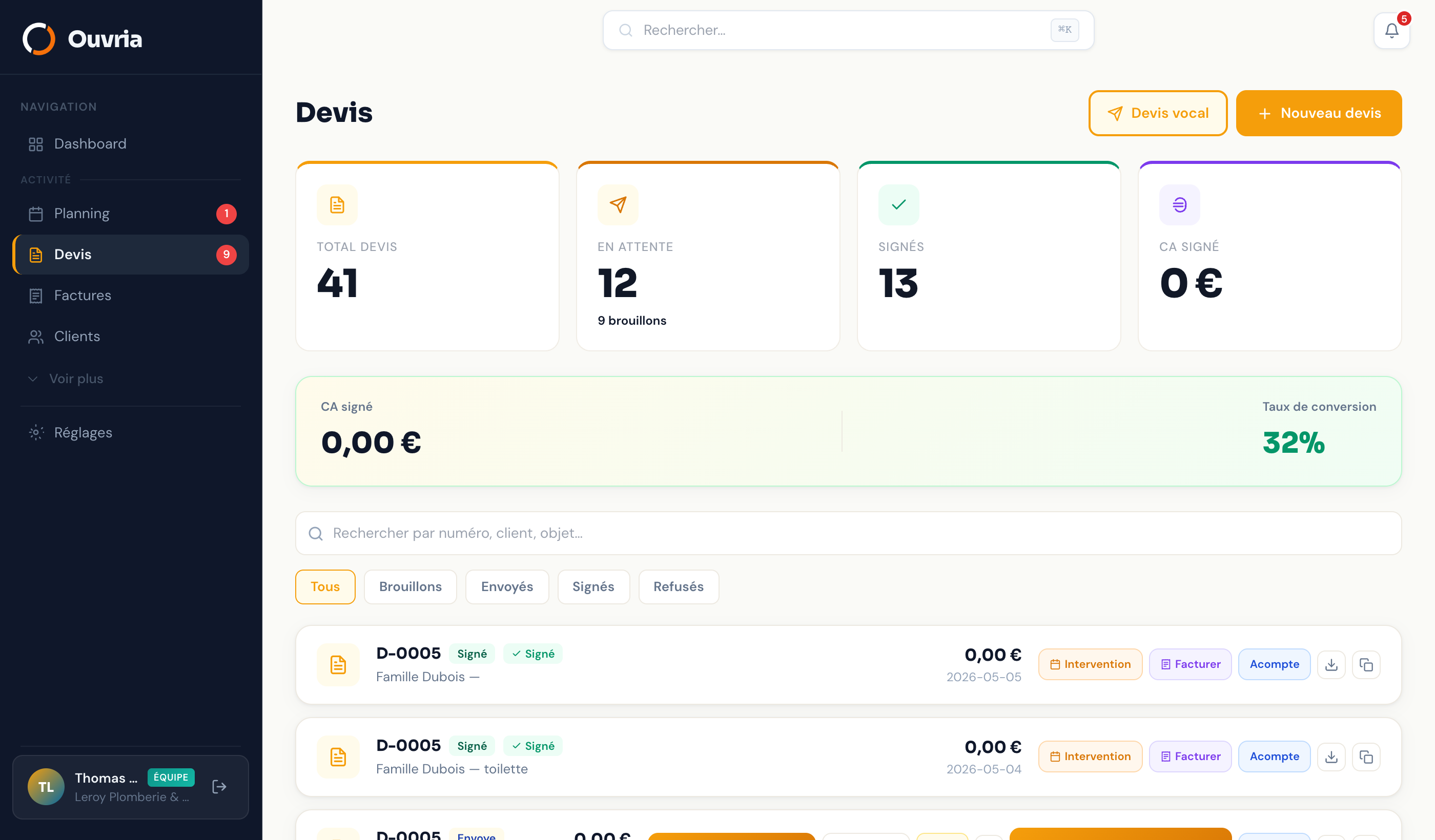Download the quote dated 2026-05-05
Screen dimensions: 1435x840
pos(1331,664)
